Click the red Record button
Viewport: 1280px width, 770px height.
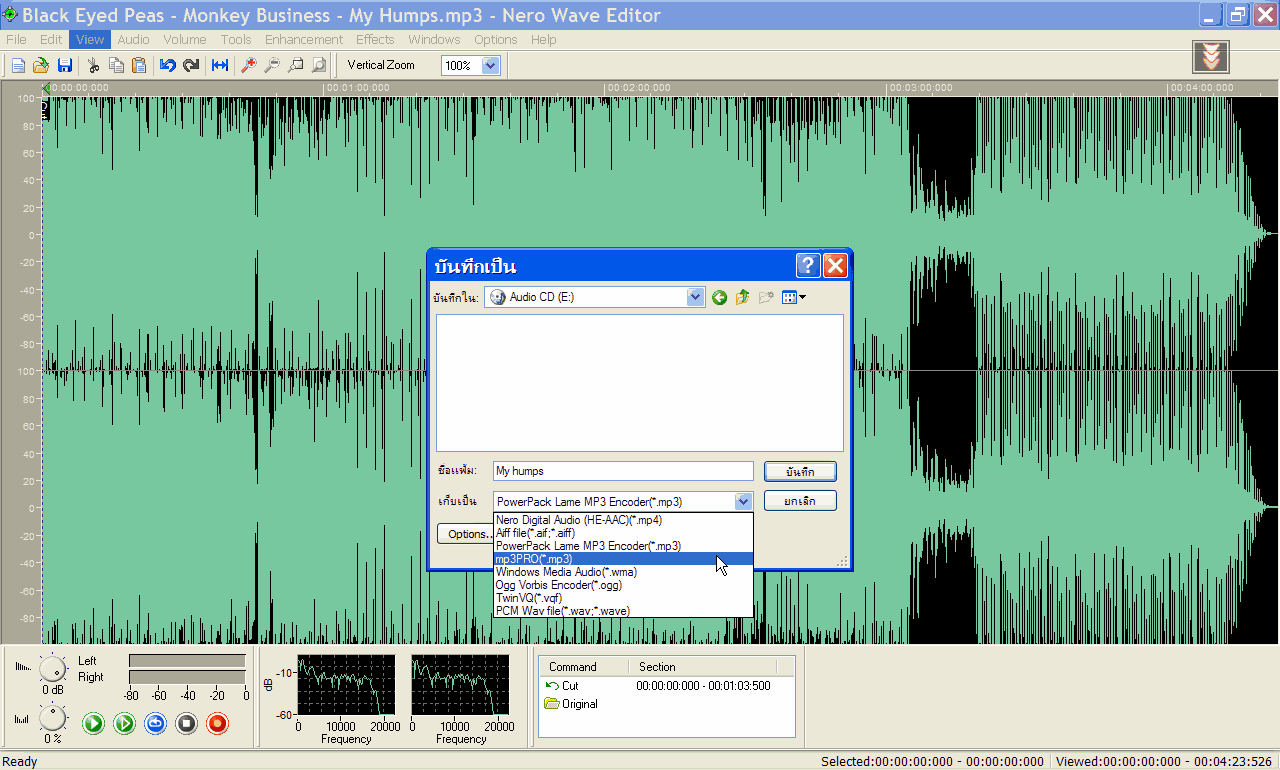[218, 723]
